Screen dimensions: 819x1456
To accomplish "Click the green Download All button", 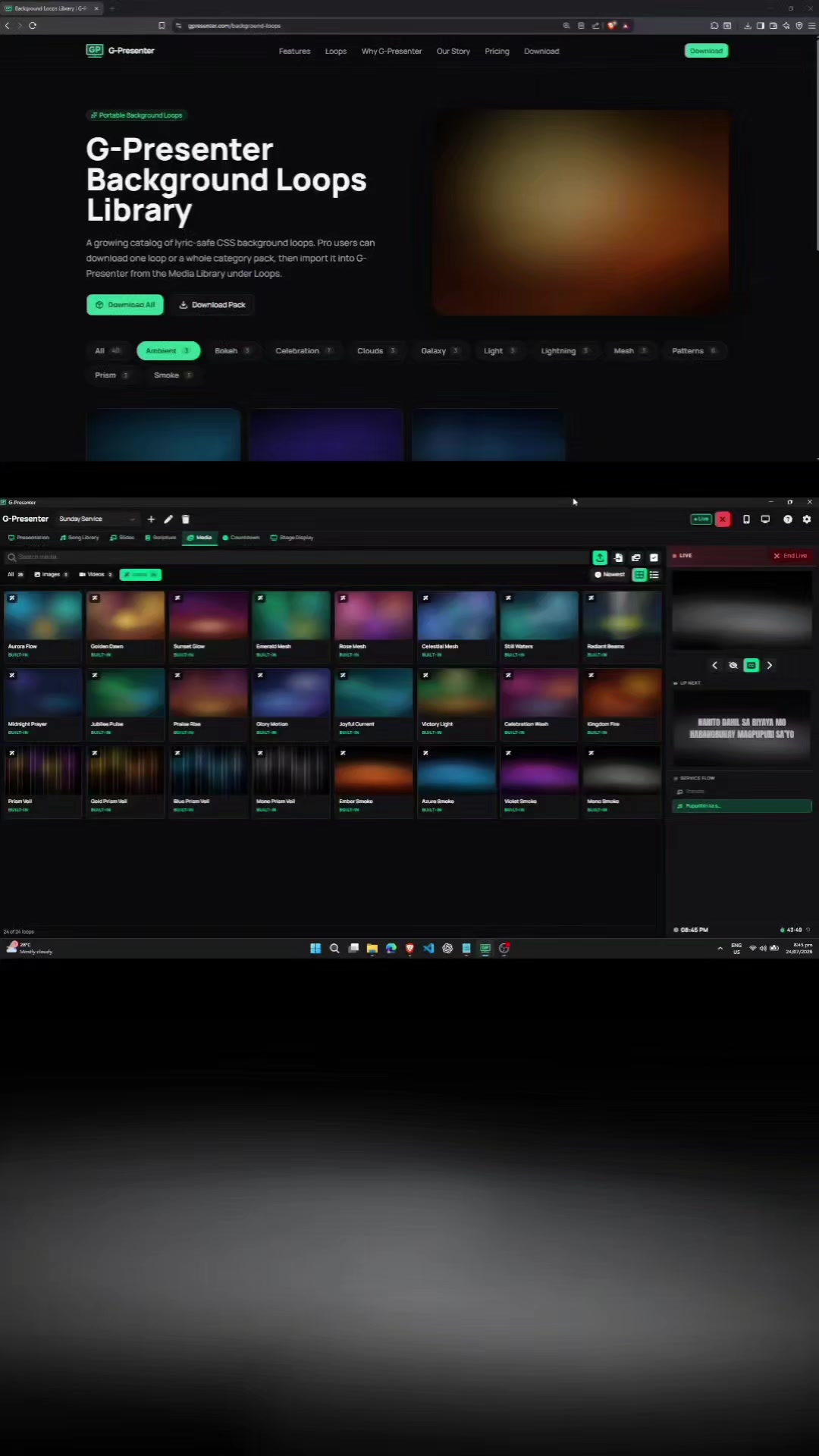I will click(125, 305).
